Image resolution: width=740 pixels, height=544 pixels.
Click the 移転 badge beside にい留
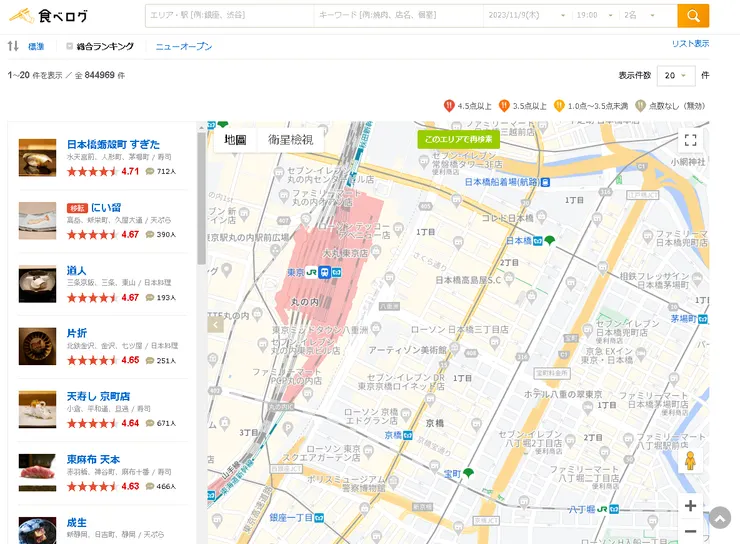77,208
